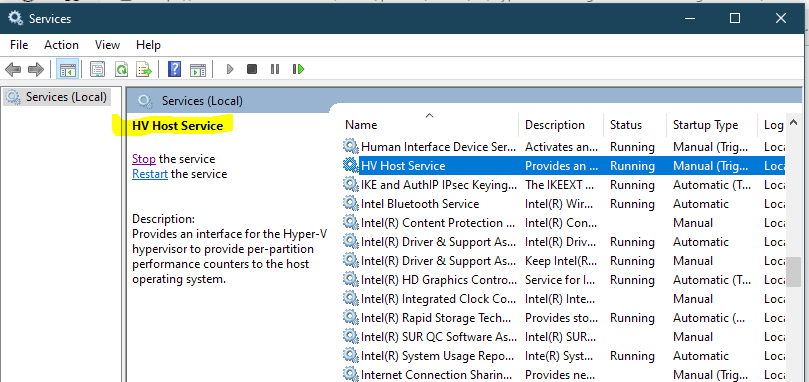The height and width of the screenshot is (382, 809).
Task: Click Manual startup type of Intel(R) Integrated Clock
Action: coord(693,299)
